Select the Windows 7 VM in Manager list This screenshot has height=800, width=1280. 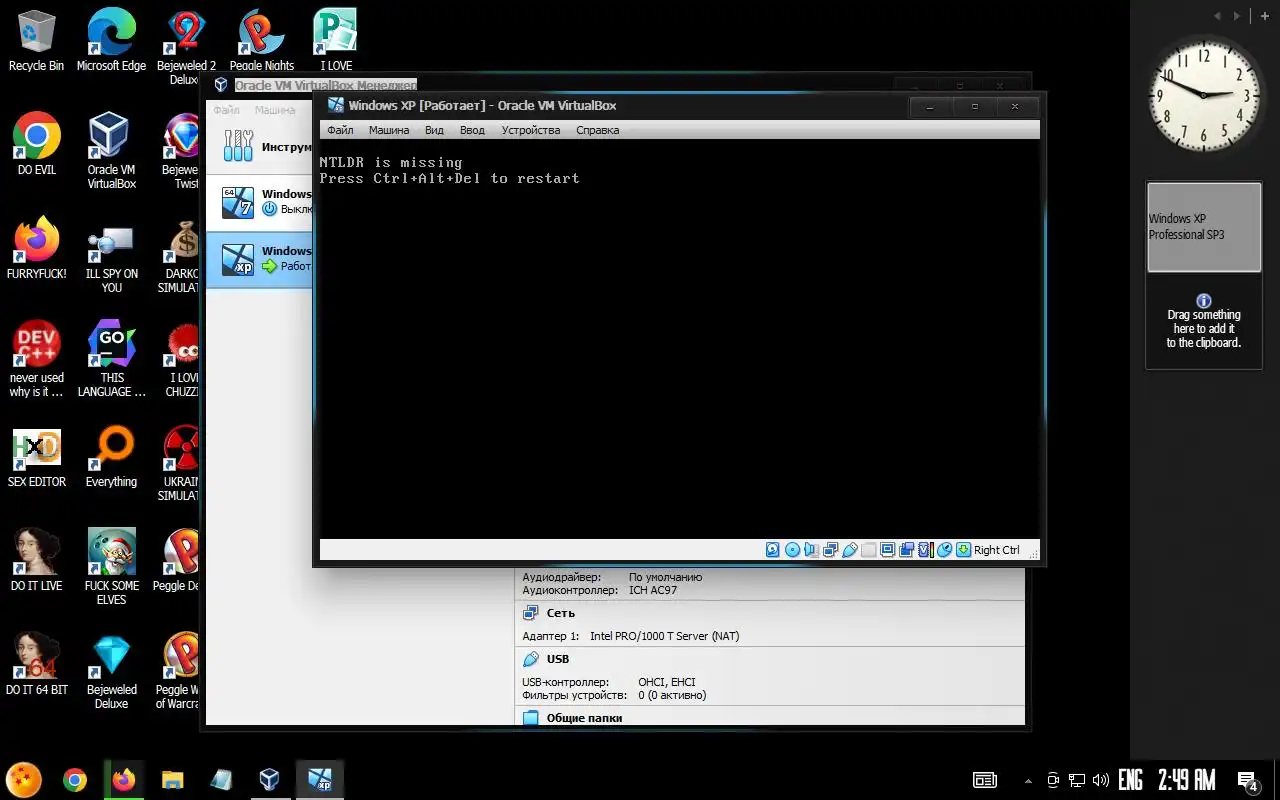pos(260,203)
